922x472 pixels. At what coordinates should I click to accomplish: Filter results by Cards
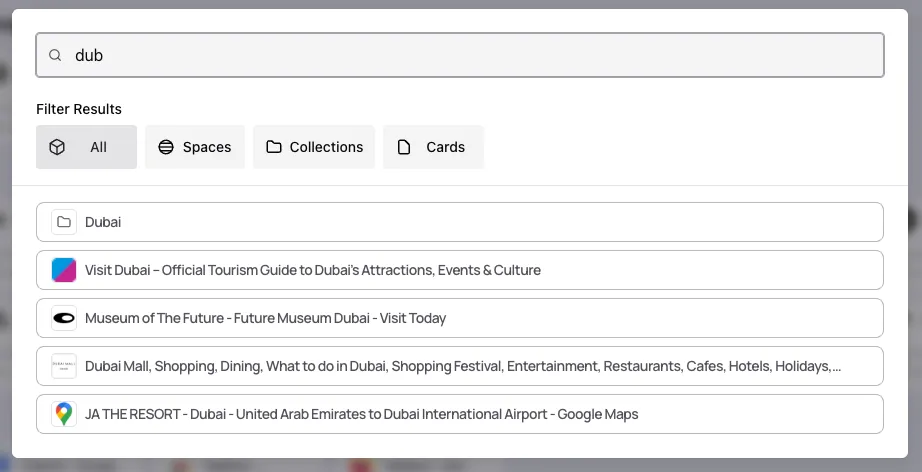pyautogui.click(x=433, y=147)
